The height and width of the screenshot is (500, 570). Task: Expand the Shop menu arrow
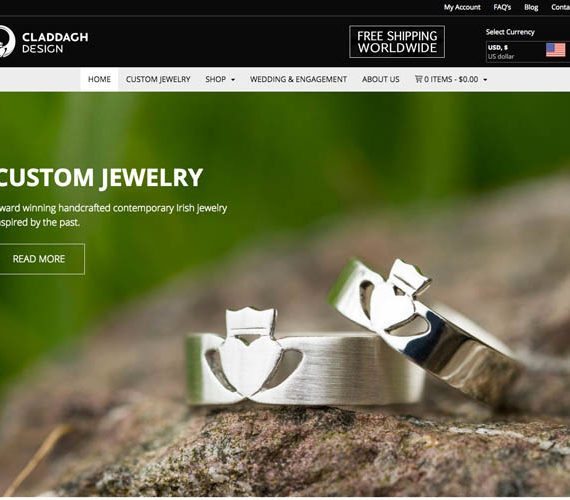pyautogui.click(x=233, y=80)
